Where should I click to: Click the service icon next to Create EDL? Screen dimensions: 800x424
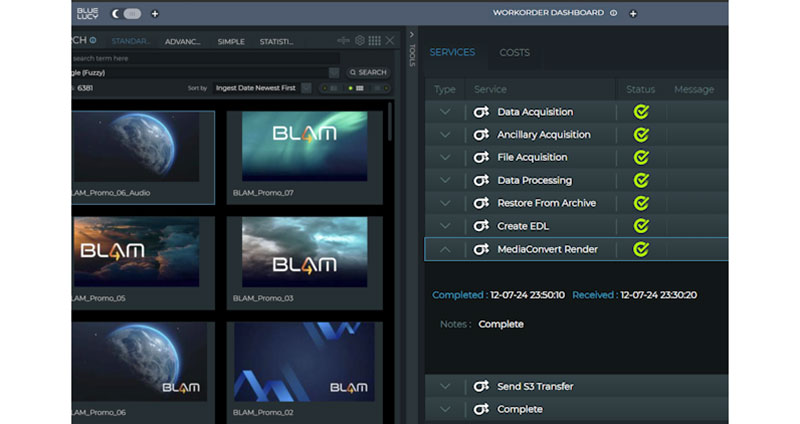(481, 226)
